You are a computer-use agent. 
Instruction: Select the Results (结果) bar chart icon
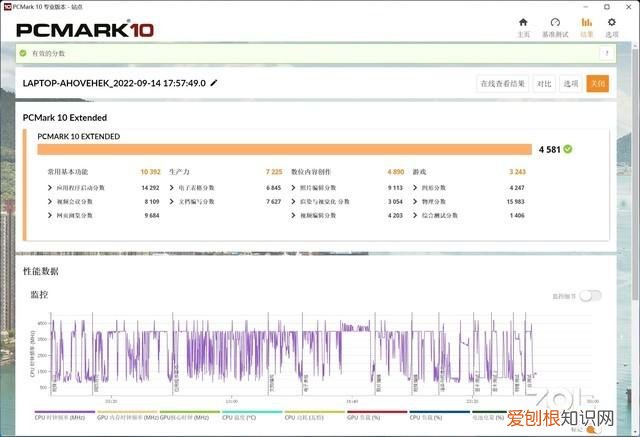(587, 22)
